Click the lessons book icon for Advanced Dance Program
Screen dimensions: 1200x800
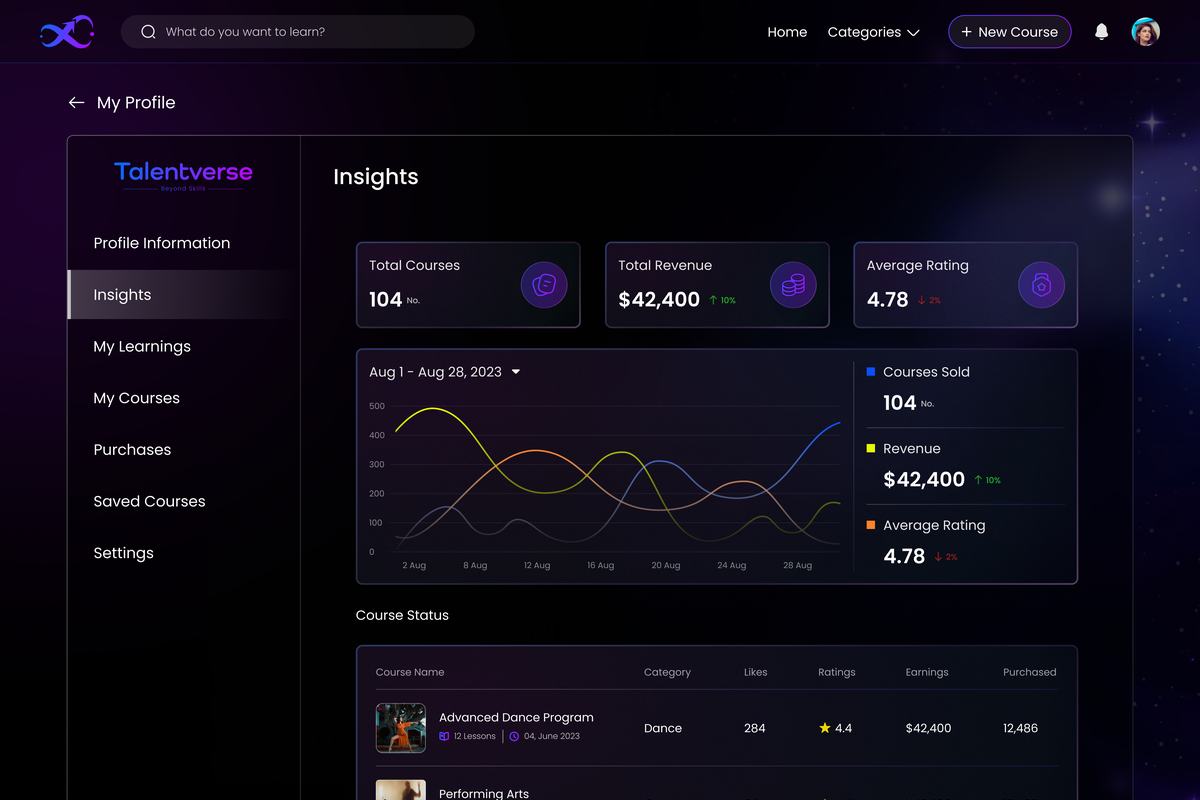(x=444, y=736)
